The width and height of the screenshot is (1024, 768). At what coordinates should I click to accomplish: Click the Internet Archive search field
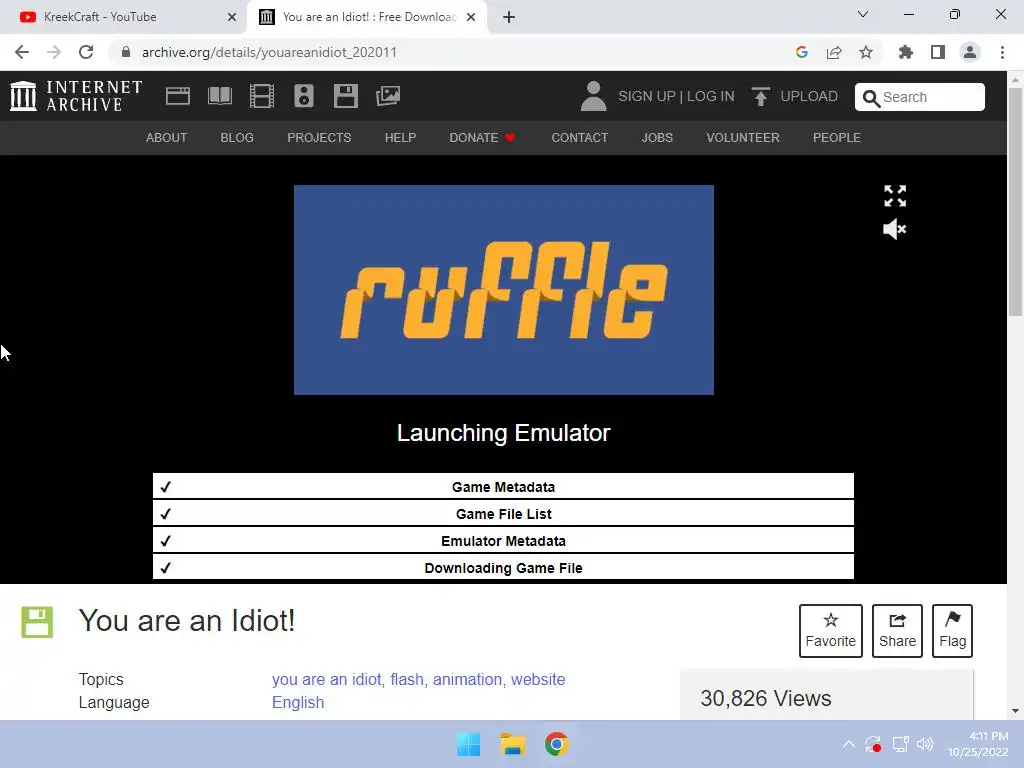(920, 97)
